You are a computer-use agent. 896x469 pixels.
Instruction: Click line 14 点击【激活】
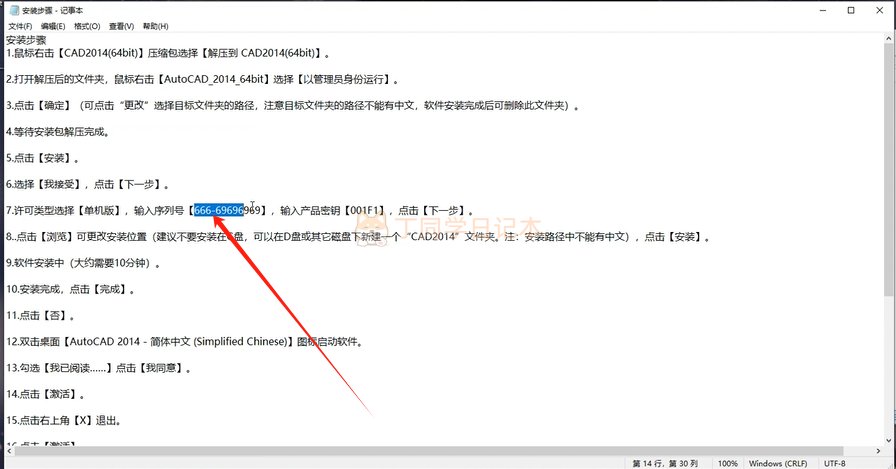(46, 394)
